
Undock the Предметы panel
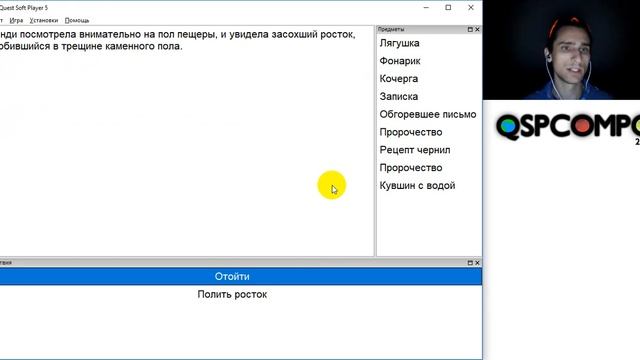(x=470, y=29)
